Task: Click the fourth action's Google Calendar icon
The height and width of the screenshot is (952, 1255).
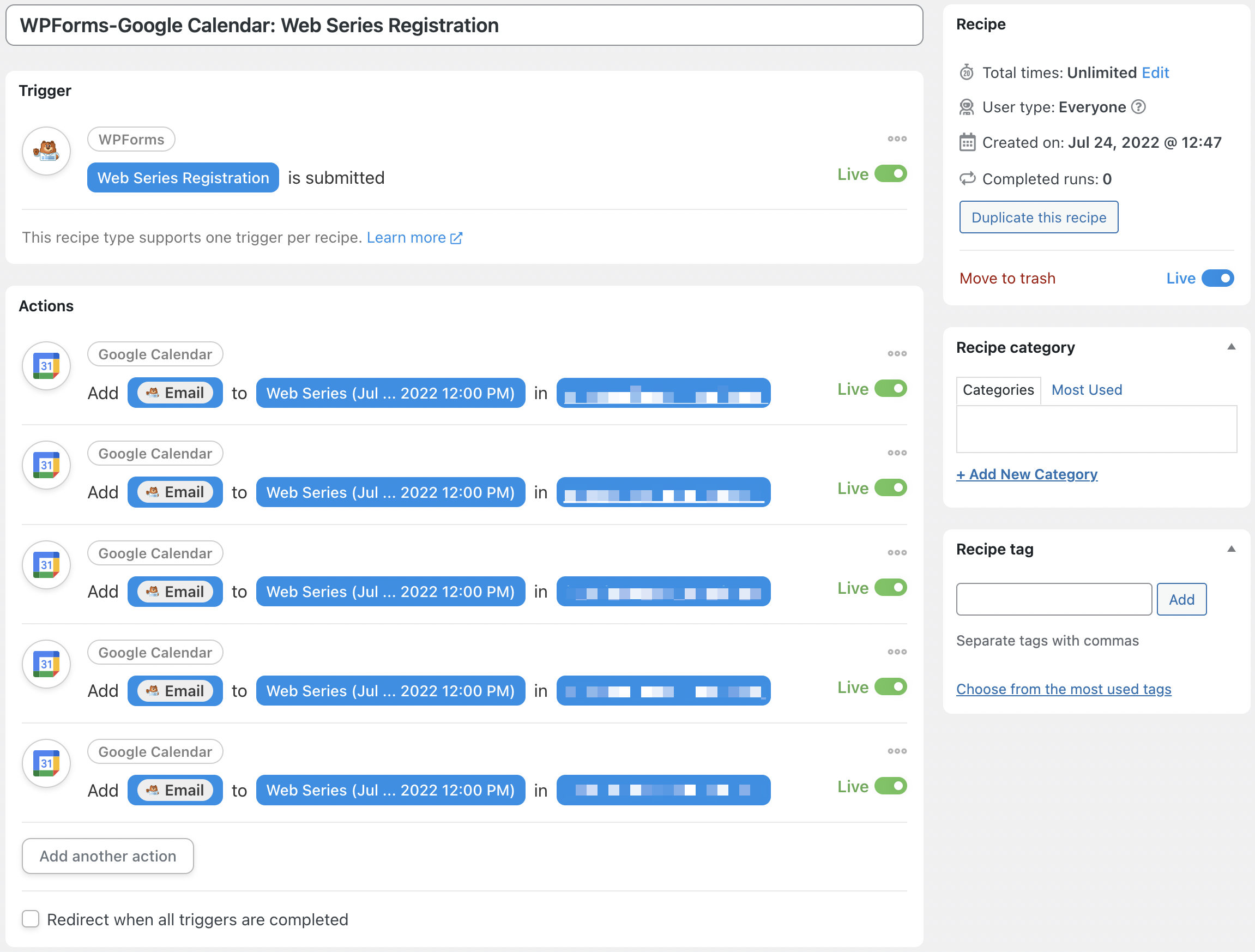Action: tap(46, 664)
